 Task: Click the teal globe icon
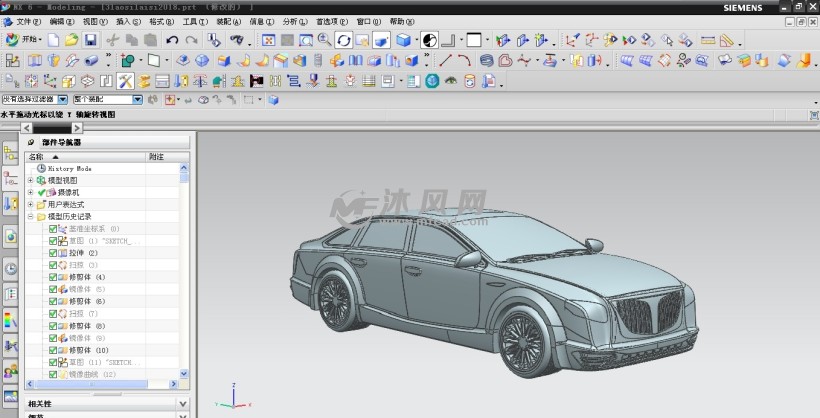click(x=432, y=81)
